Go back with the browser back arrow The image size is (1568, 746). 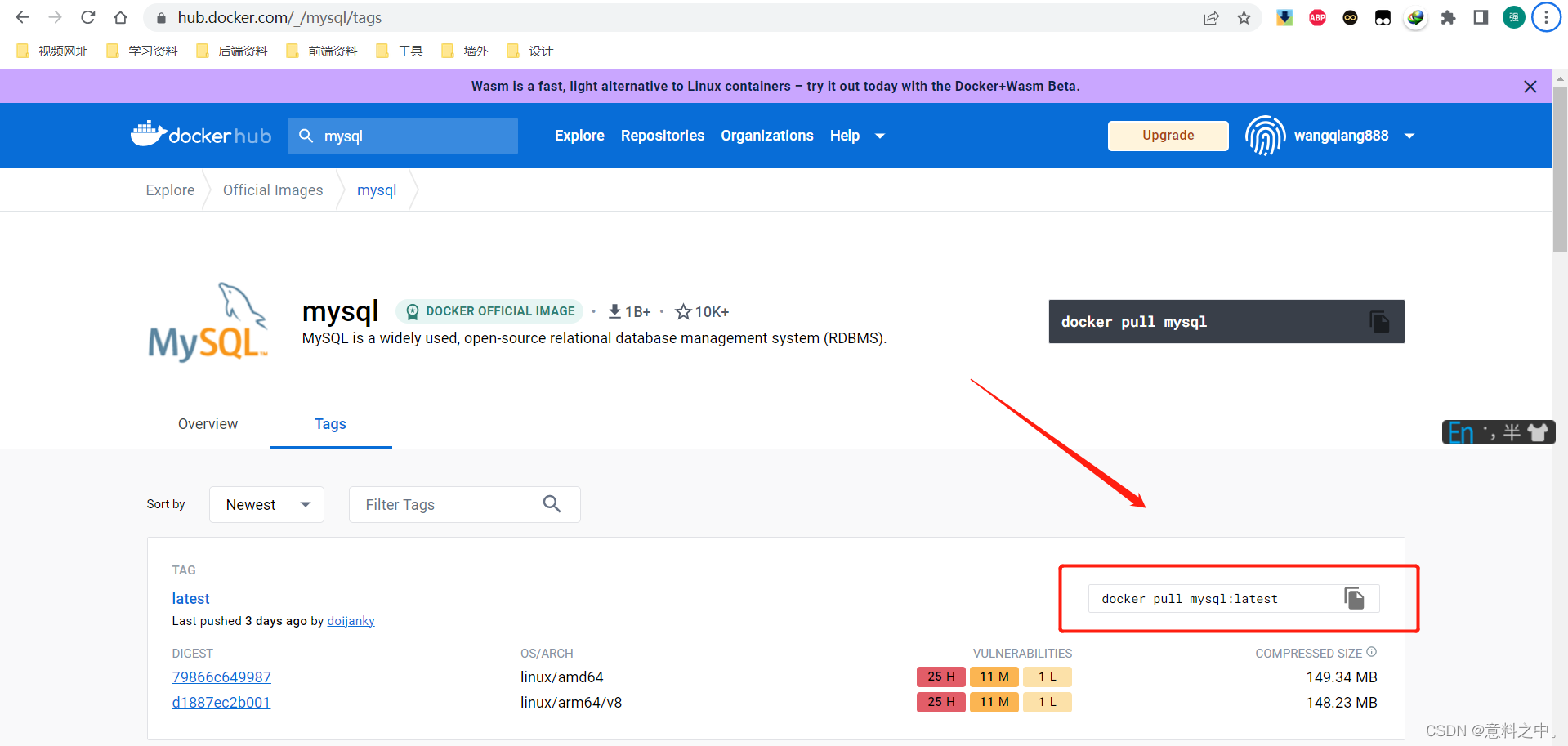[x=22, y=17]
